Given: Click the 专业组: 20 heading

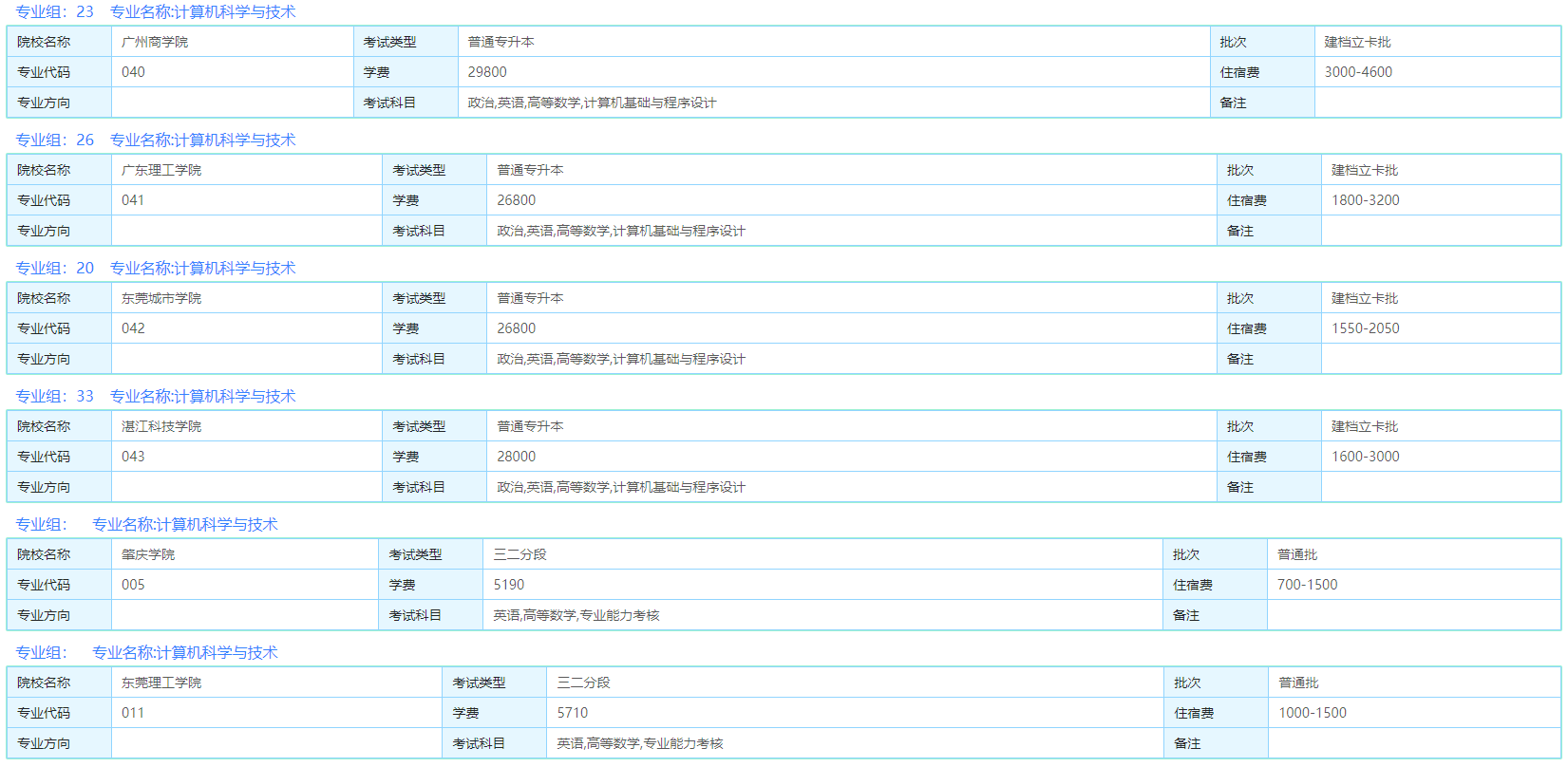Looking at the screenshot, I should (x=155, y=269).
